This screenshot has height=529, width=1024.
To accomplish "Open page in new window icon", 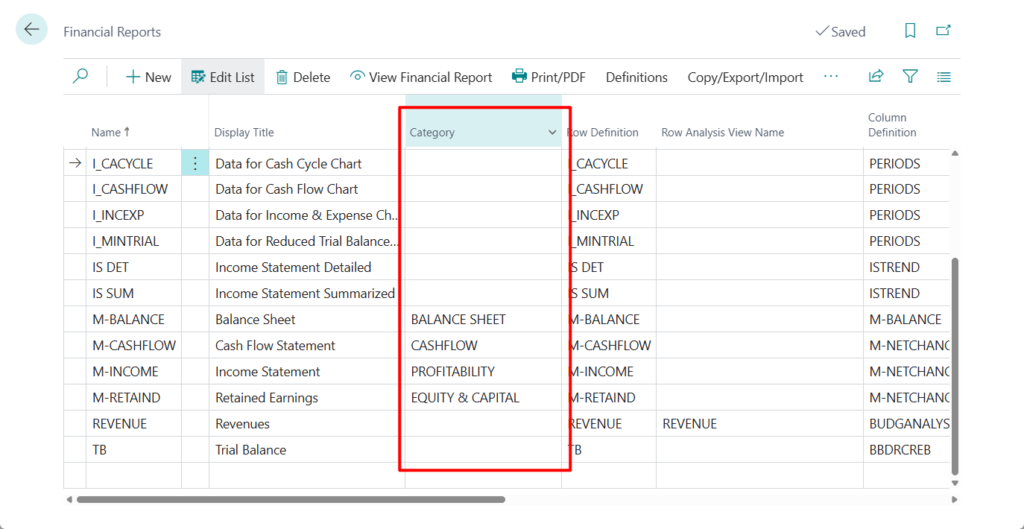I will click(943, 31).
